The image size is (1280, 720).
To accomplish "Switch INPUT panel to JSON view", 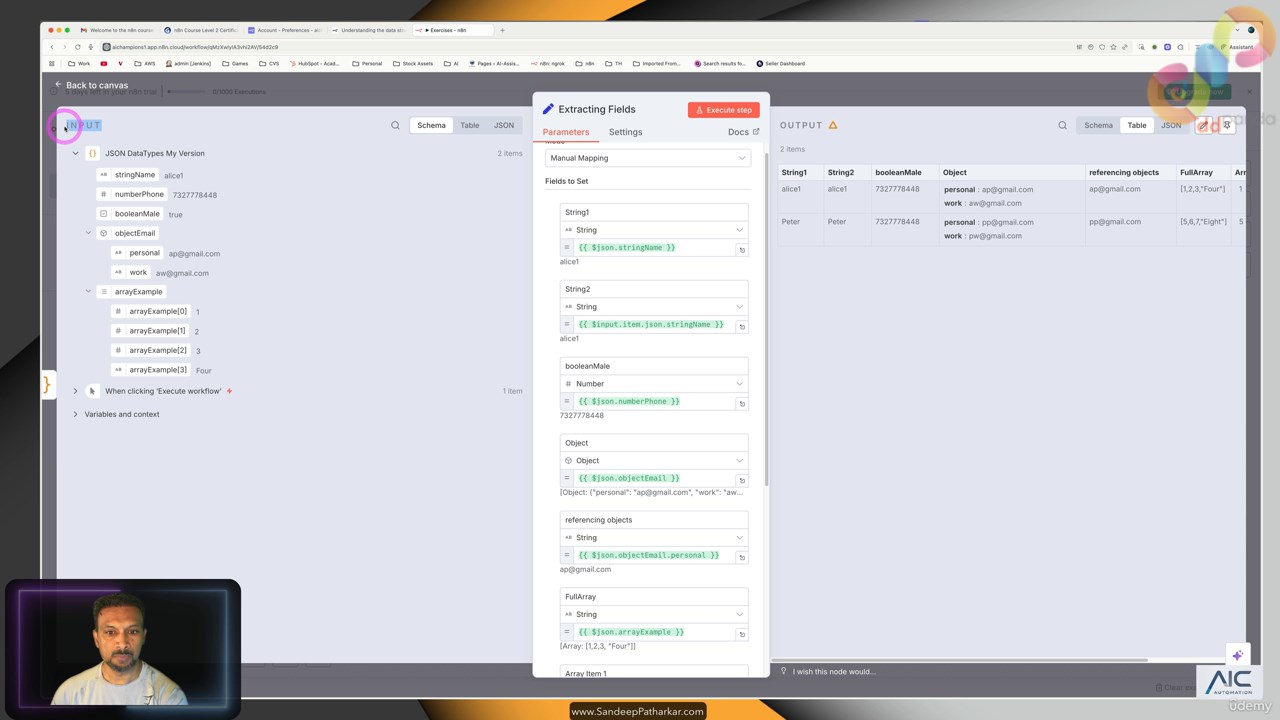I will [x=504, y=125].
